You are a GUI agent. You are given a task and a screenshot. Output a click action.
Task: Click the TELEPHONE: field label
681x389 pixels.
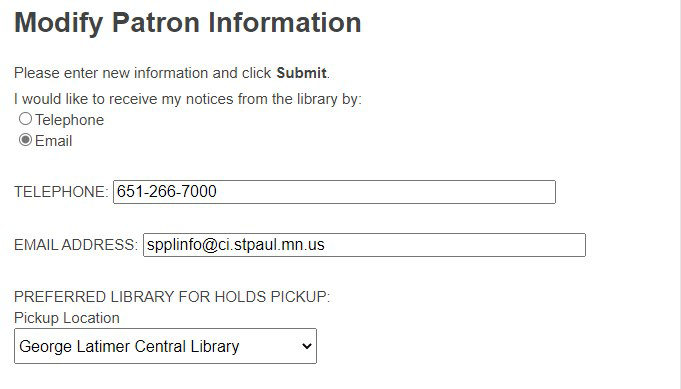pyautogui.click(x=61, y=192)
